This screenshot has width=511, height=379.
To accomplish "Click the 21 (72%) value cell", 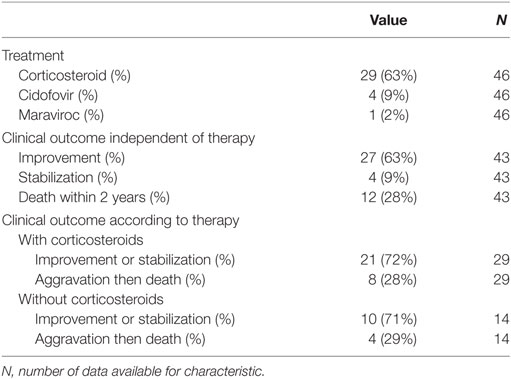I will pos(388,260).
